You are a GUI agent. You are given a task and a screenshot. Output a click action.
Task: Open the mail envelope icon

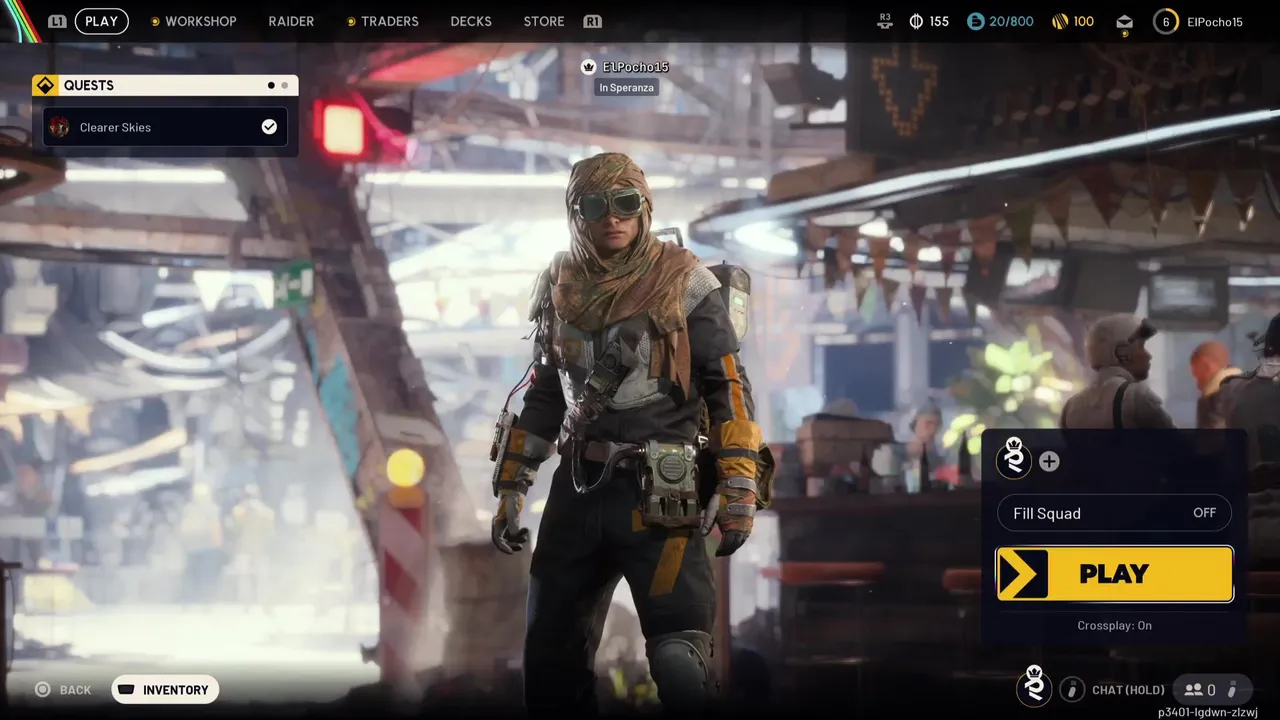click(1125, 22)
